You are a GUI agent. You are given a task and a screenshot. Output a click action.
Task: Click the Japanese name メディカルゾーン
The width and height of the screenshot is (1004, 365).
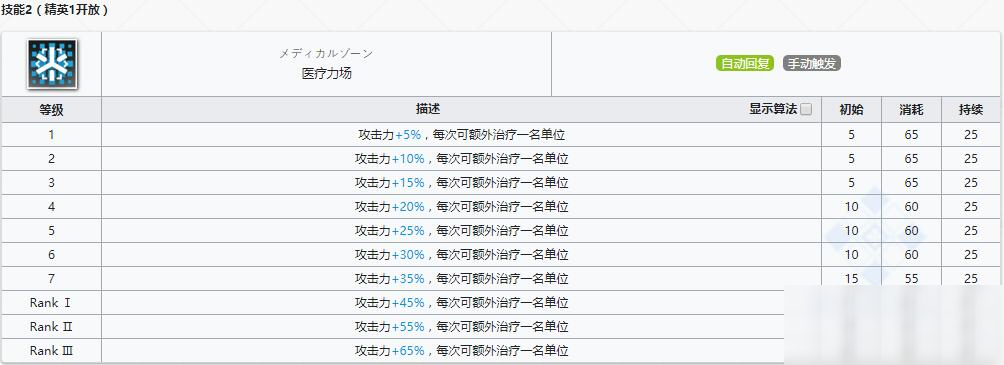(x=326, y=54)
